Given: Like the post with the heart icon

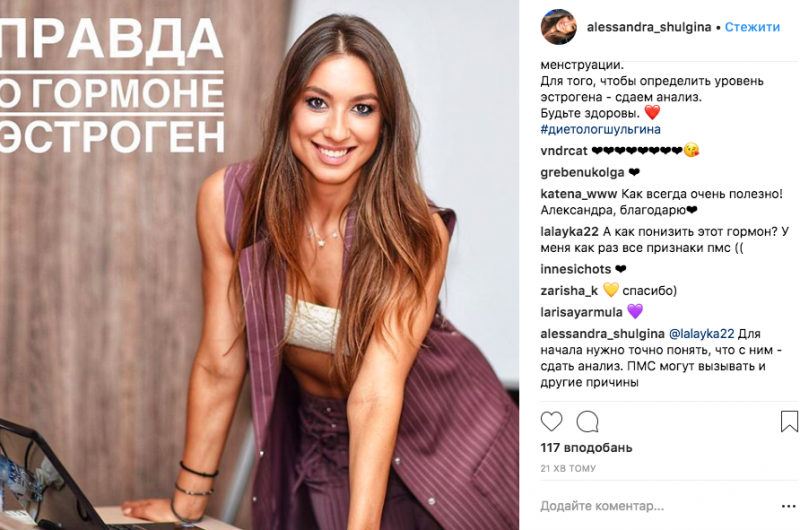Looking at the screenshot, I should pos(551,421).
